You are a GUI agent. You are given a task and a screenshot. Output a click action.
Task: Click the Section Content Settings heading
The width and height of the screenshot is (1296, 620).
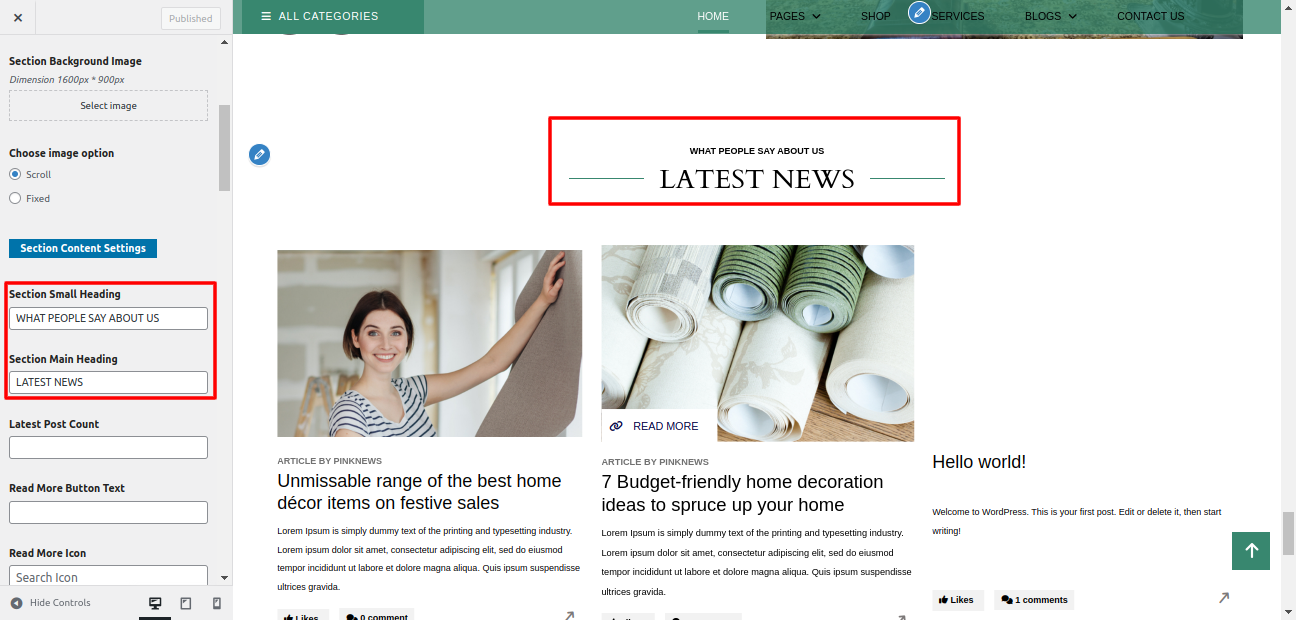click(83, 248)
